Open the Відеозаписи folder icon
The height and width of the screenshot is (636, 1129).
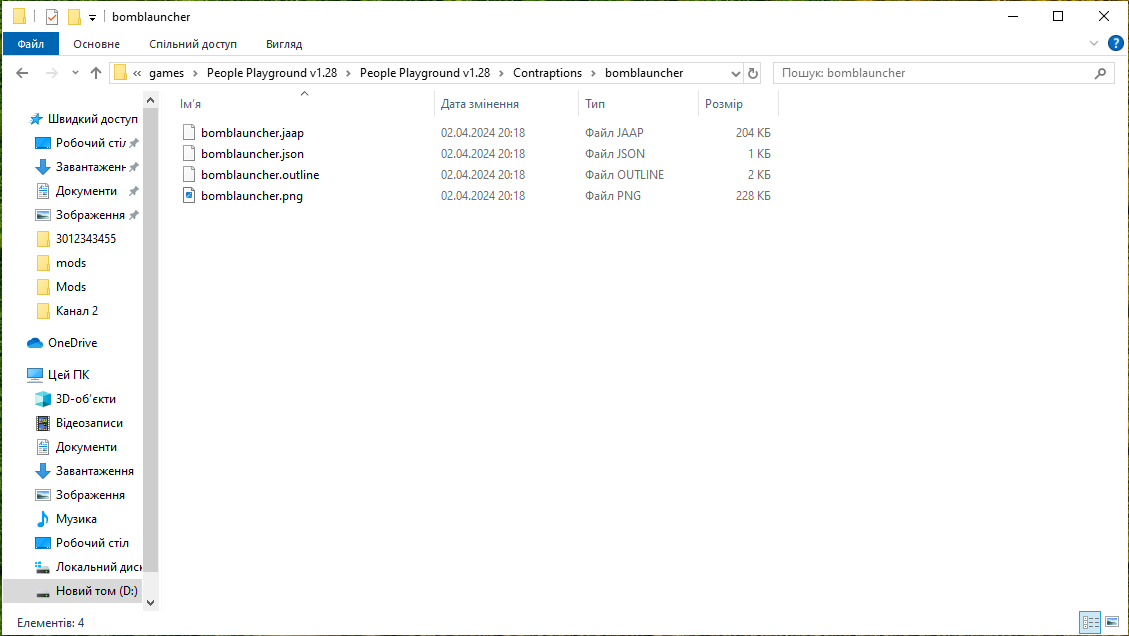tap(43, 423)
